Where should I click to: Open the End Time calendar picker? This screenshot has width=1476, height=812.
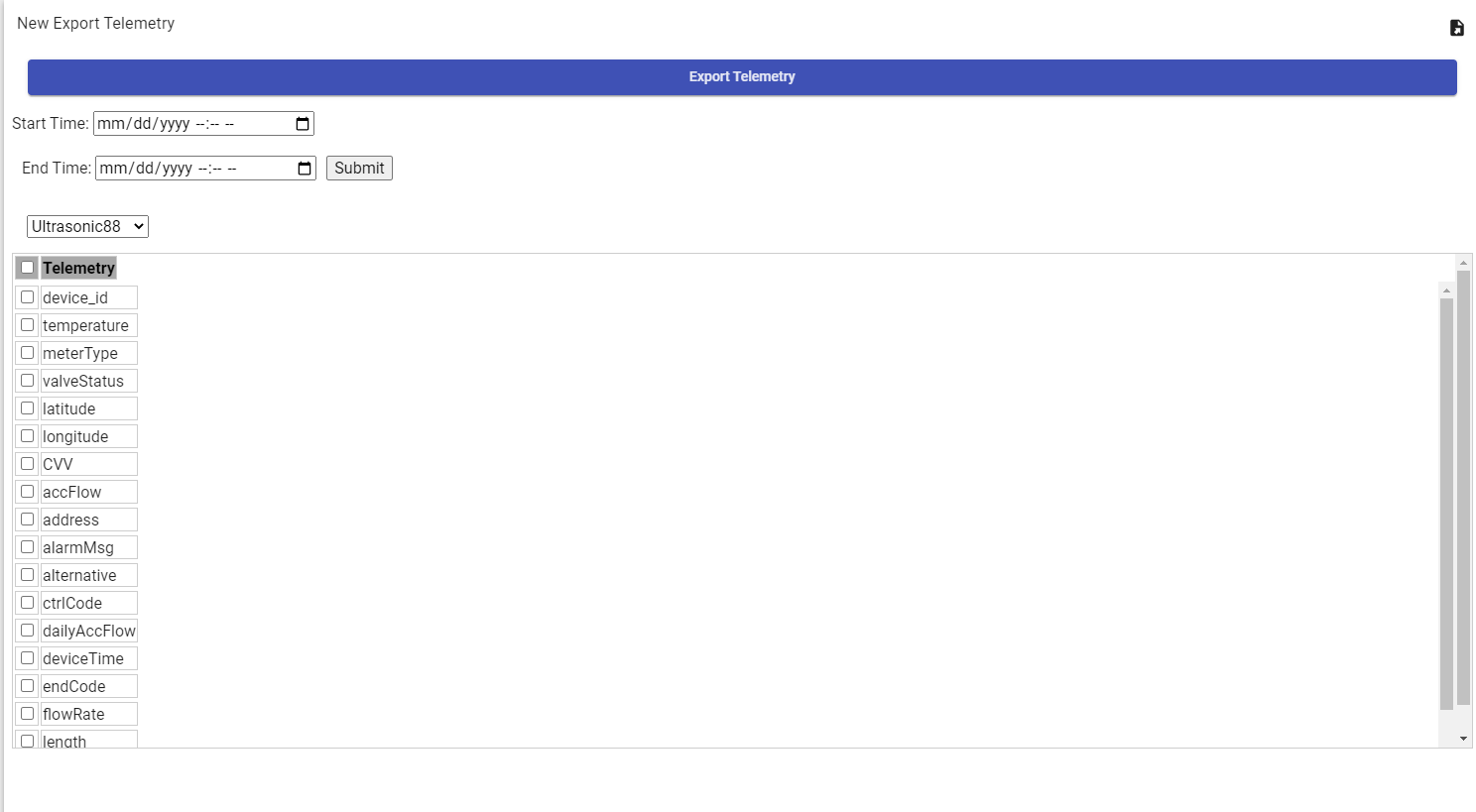point(303,168)
